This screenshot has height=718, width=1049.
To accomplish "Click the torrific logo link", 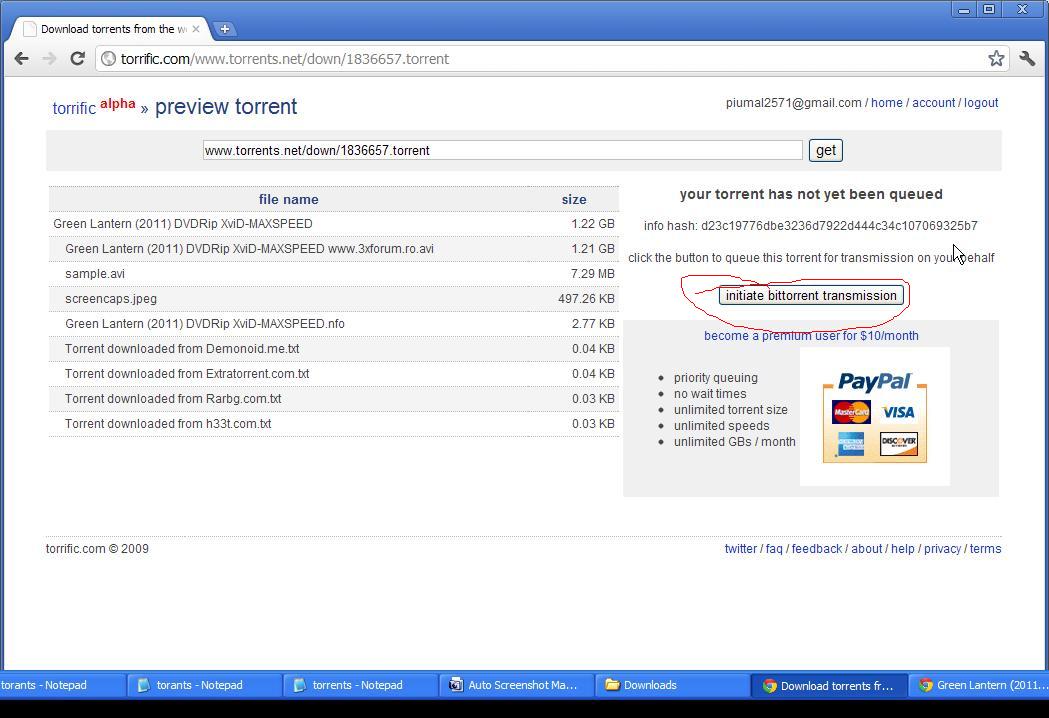I will coord(74,108).
